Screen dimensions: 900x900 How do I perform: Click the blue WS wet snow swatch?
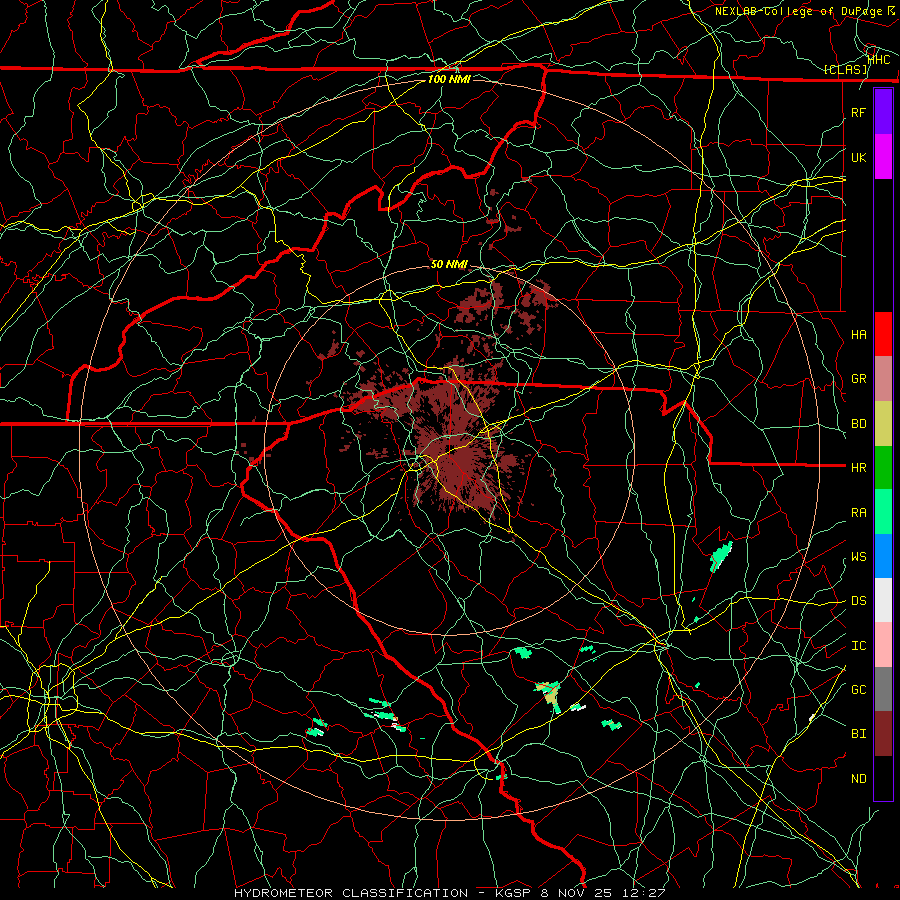[883, 556]
